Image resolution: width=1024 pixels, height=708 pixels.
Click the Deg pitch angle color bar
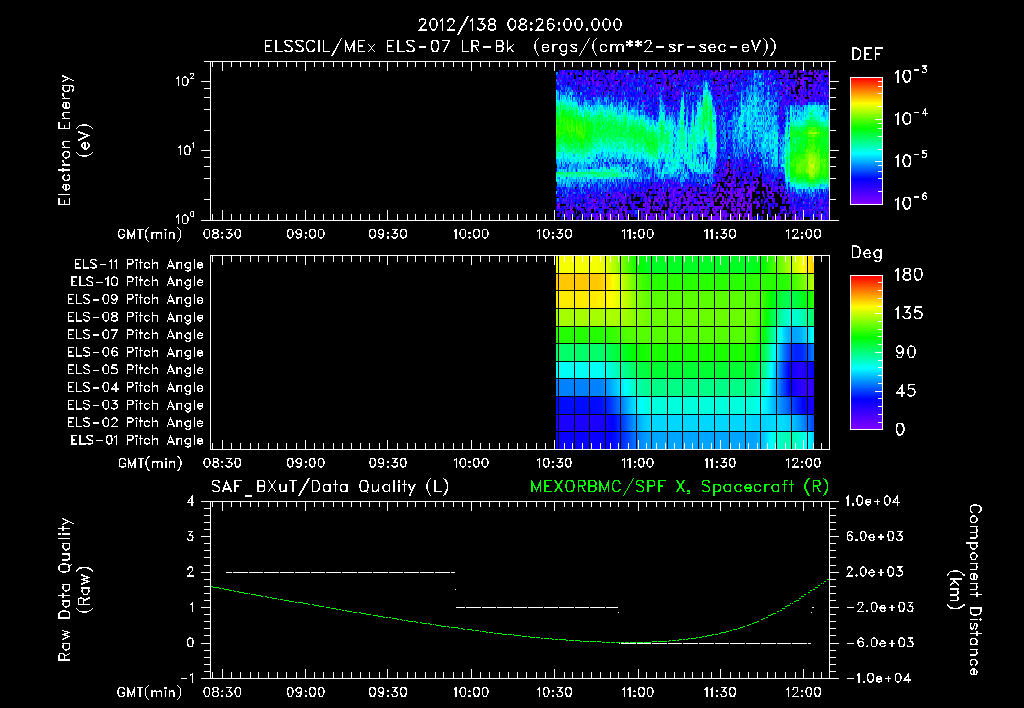(x=866, y=353)
